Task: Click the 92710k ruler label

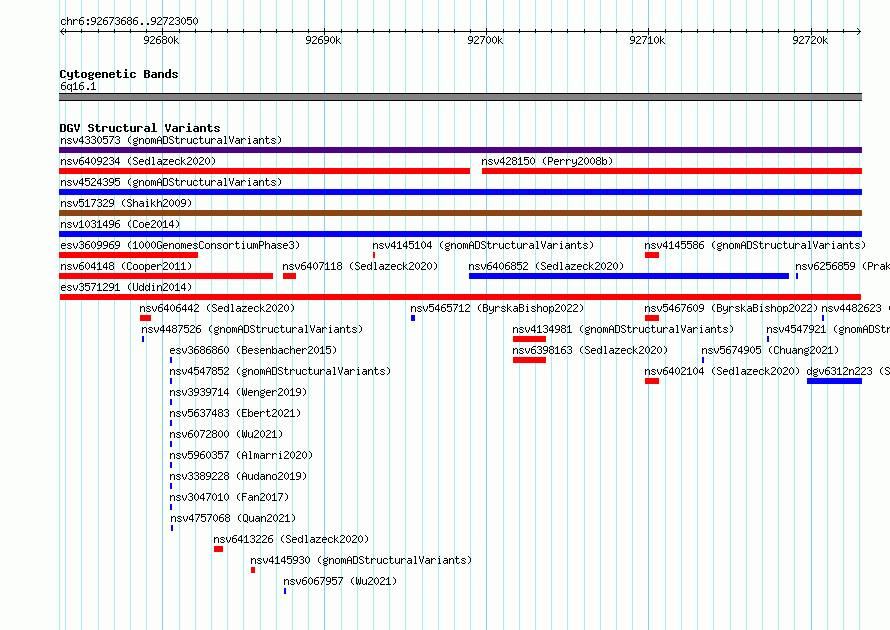Action: point(647,40)
